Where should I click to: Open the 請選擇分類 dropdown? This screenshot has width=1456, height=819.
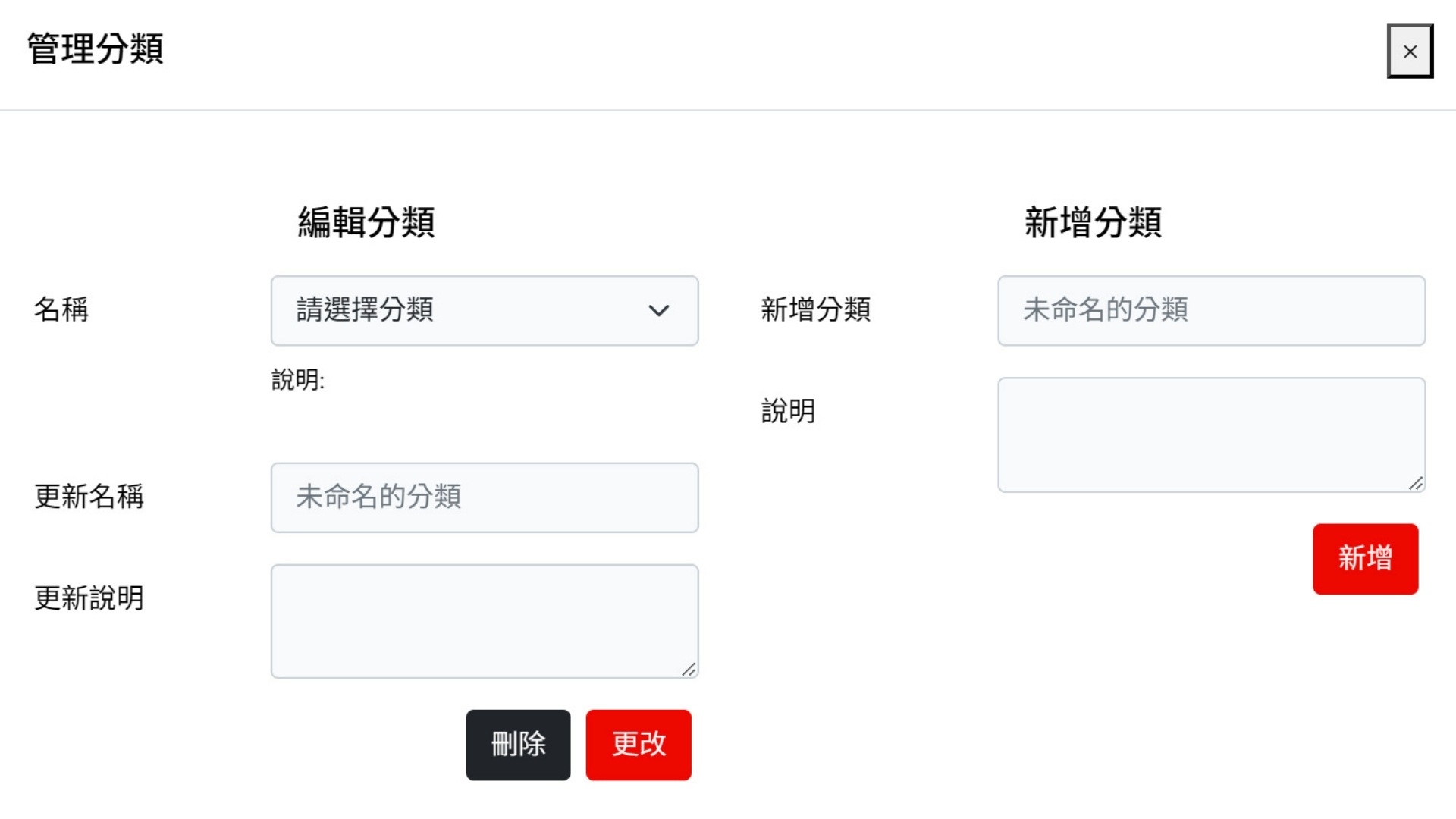click(484, 311)
